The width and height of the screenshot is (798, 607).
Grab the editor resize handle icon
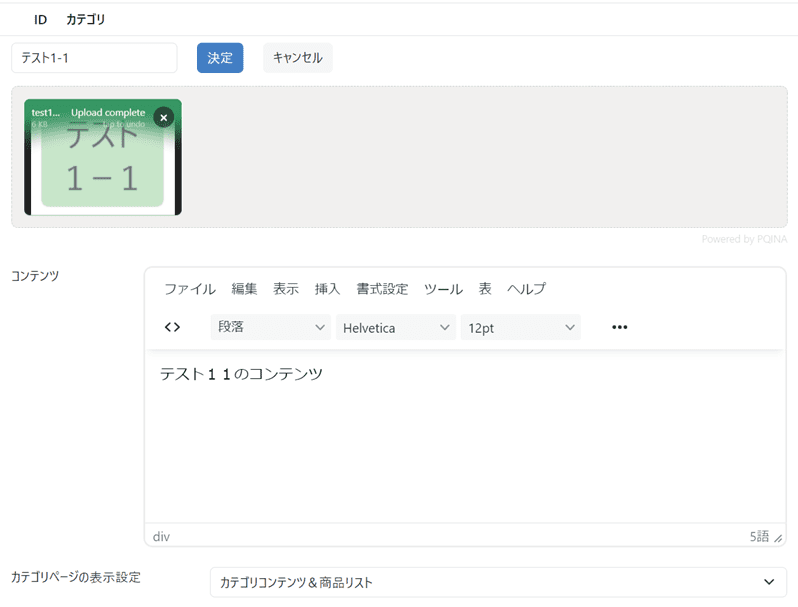[x=778, y=537]
